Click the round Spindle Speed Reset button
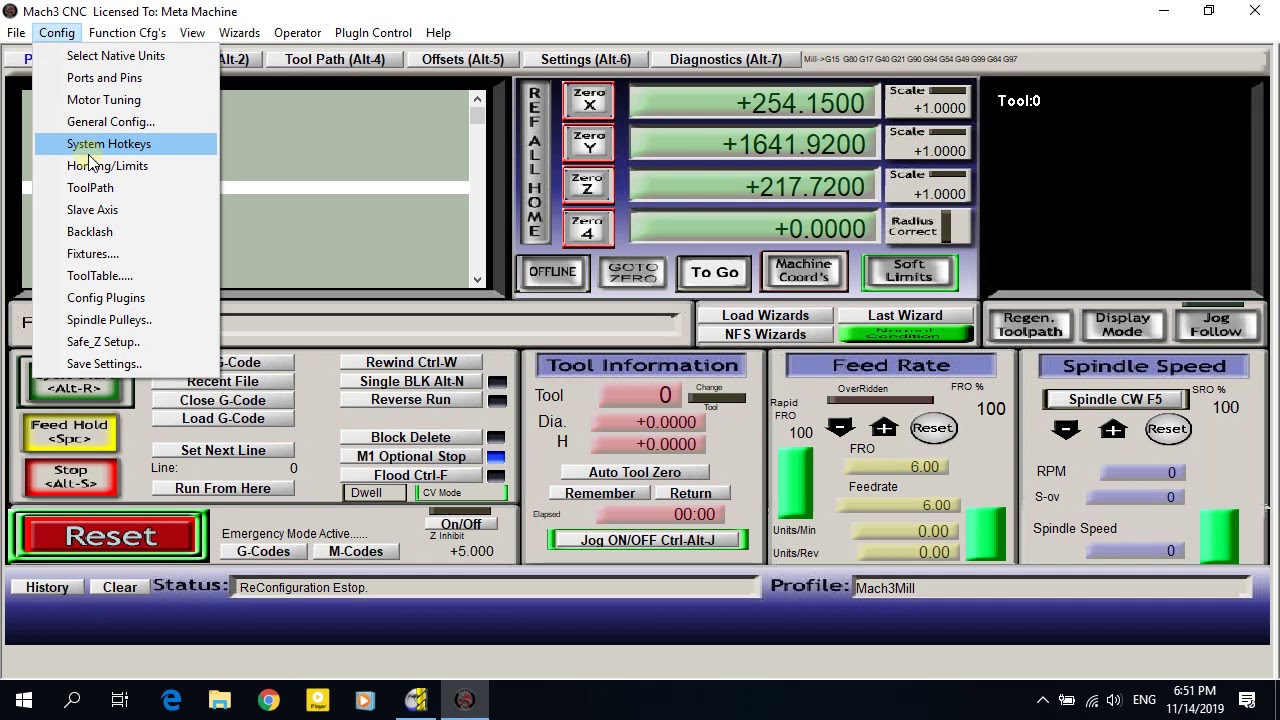 (1167, 429)
